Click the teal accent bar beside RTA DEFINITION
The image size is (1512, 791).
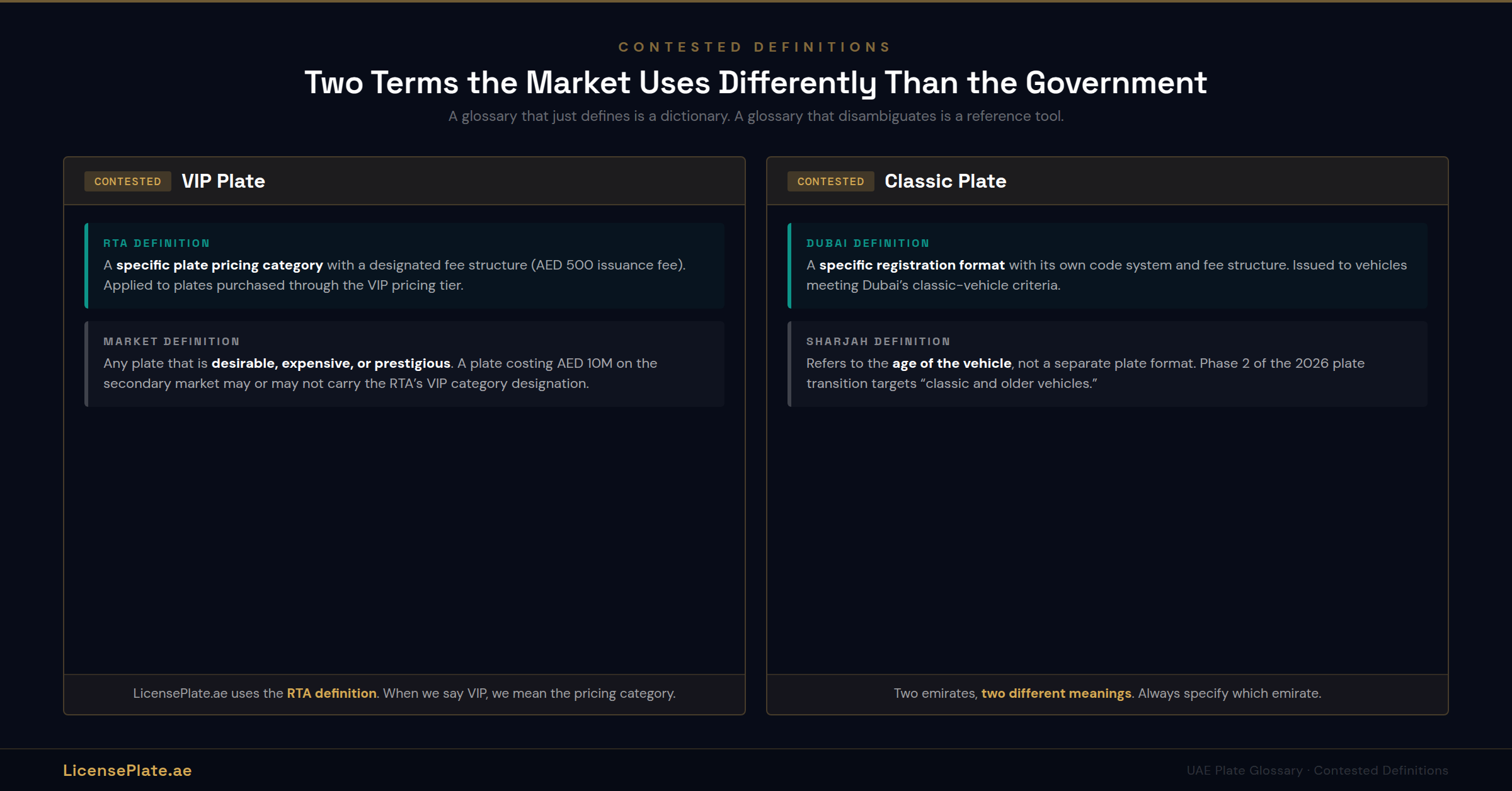[x=86, y=266]
